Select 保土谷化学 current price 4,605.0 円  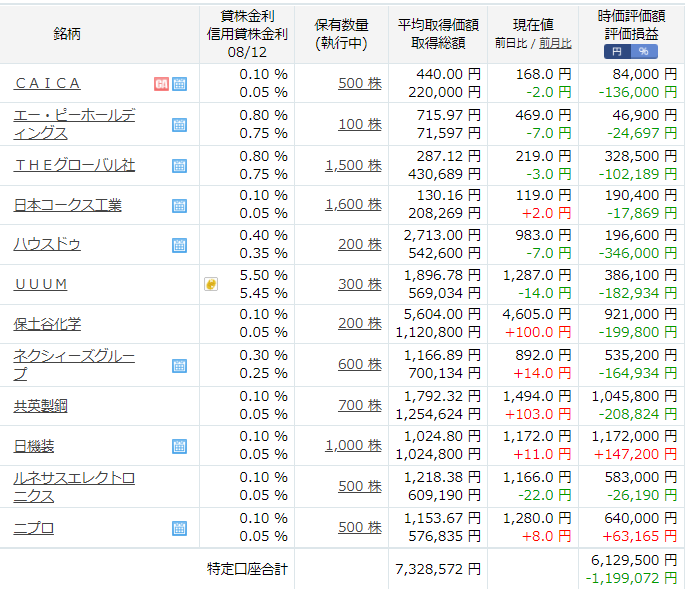pyautogui.click(x=537, y=314)
